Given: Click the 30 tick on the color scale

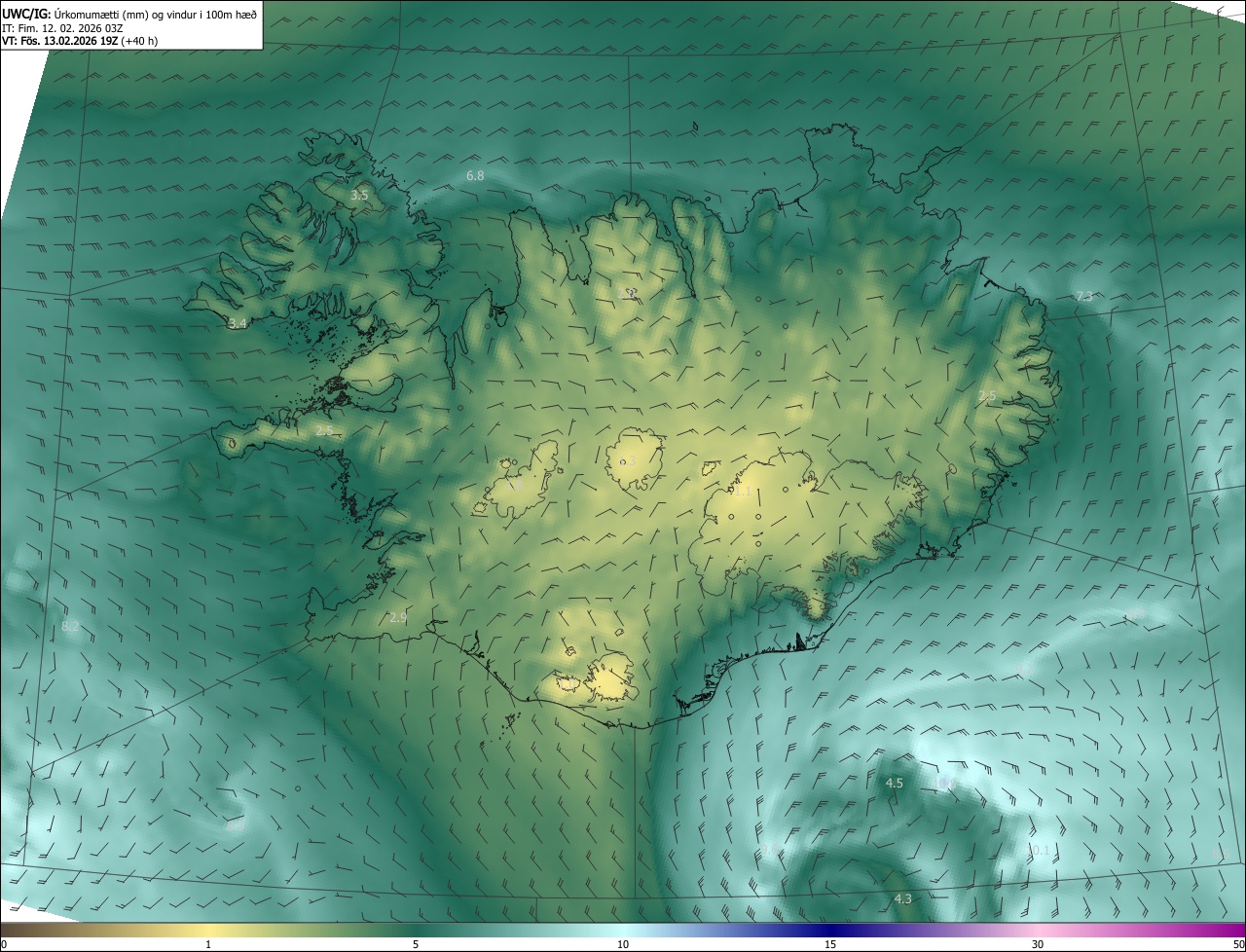Looking at the screenshot, I should click(x=1038, y=944).
